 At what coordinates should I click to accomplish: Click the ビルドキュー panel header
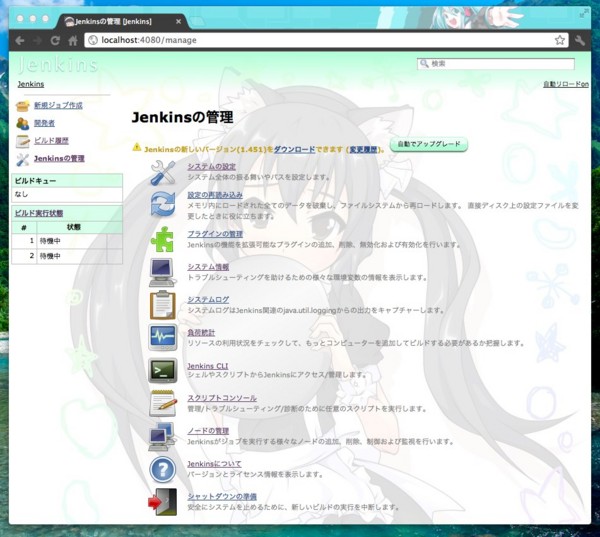click(x=67, y=181)
